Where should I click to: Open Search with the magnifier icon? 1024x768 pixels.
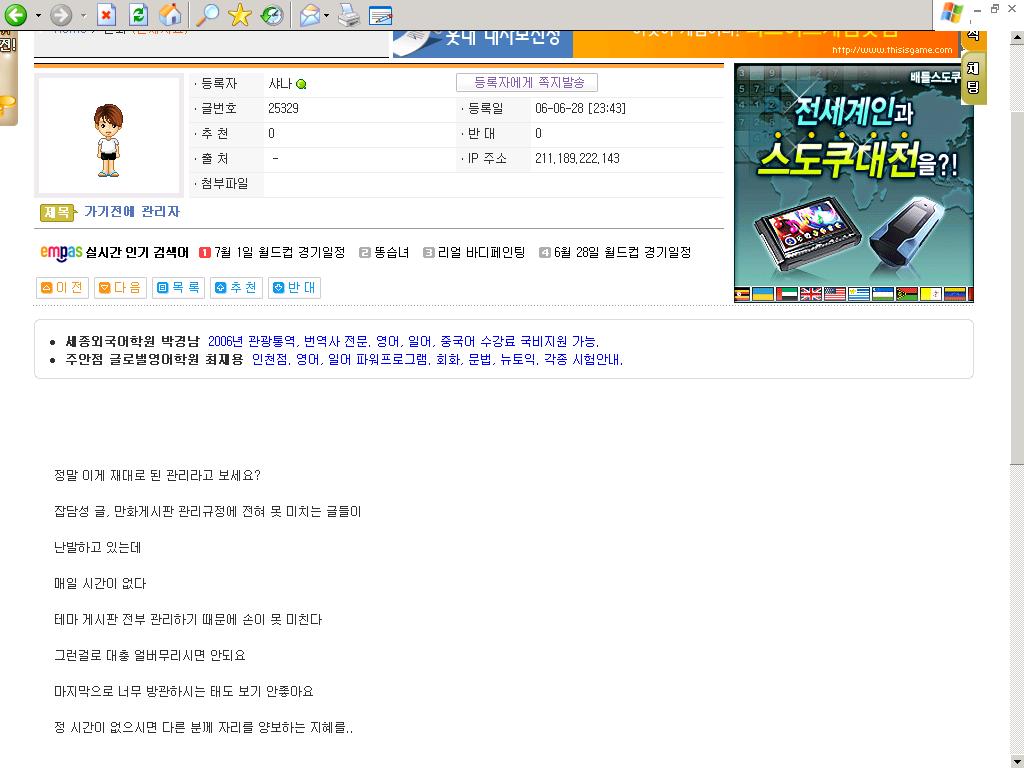(208, 14)
